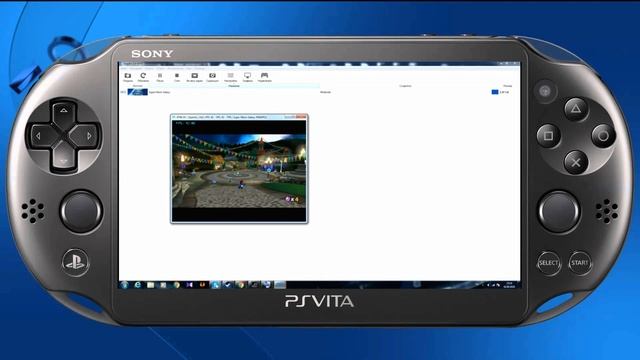Stop emulation with the Stop toolbar icon
640x360 pixels.
coord(177,76)
